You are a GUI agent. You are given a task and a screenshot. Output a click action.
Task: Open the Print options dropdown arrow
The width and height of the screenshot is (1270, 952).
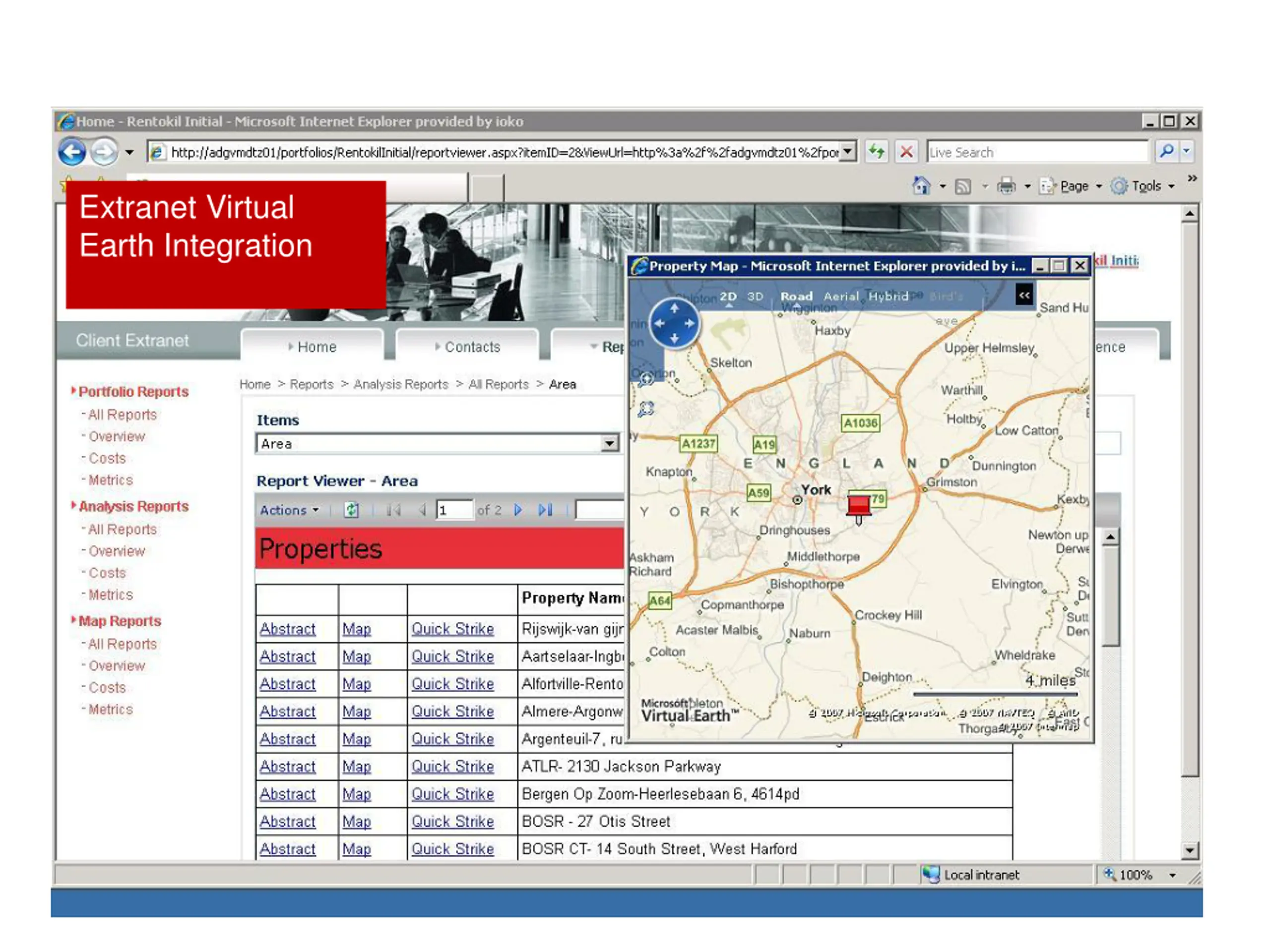pyautogui.click(x=1027, y=186)
